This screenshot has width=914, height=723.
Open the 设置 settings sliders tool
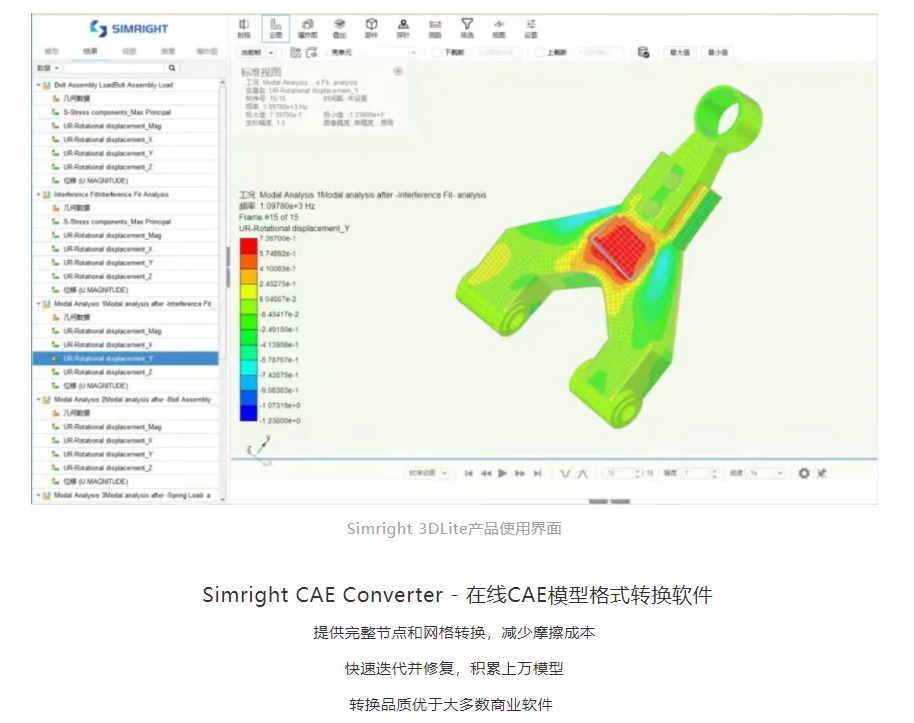[530, 28]
